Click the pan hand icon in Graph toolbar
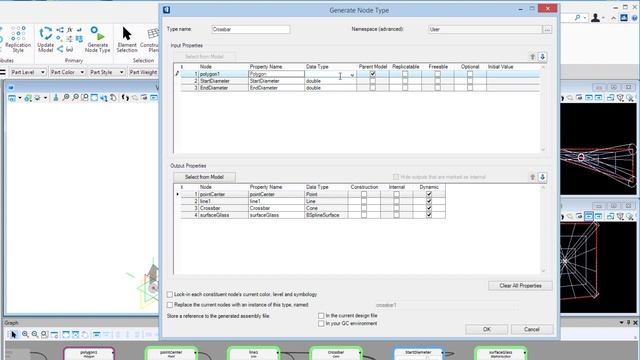This screenshot has height=360, width=640. click(x=85, y=335)
